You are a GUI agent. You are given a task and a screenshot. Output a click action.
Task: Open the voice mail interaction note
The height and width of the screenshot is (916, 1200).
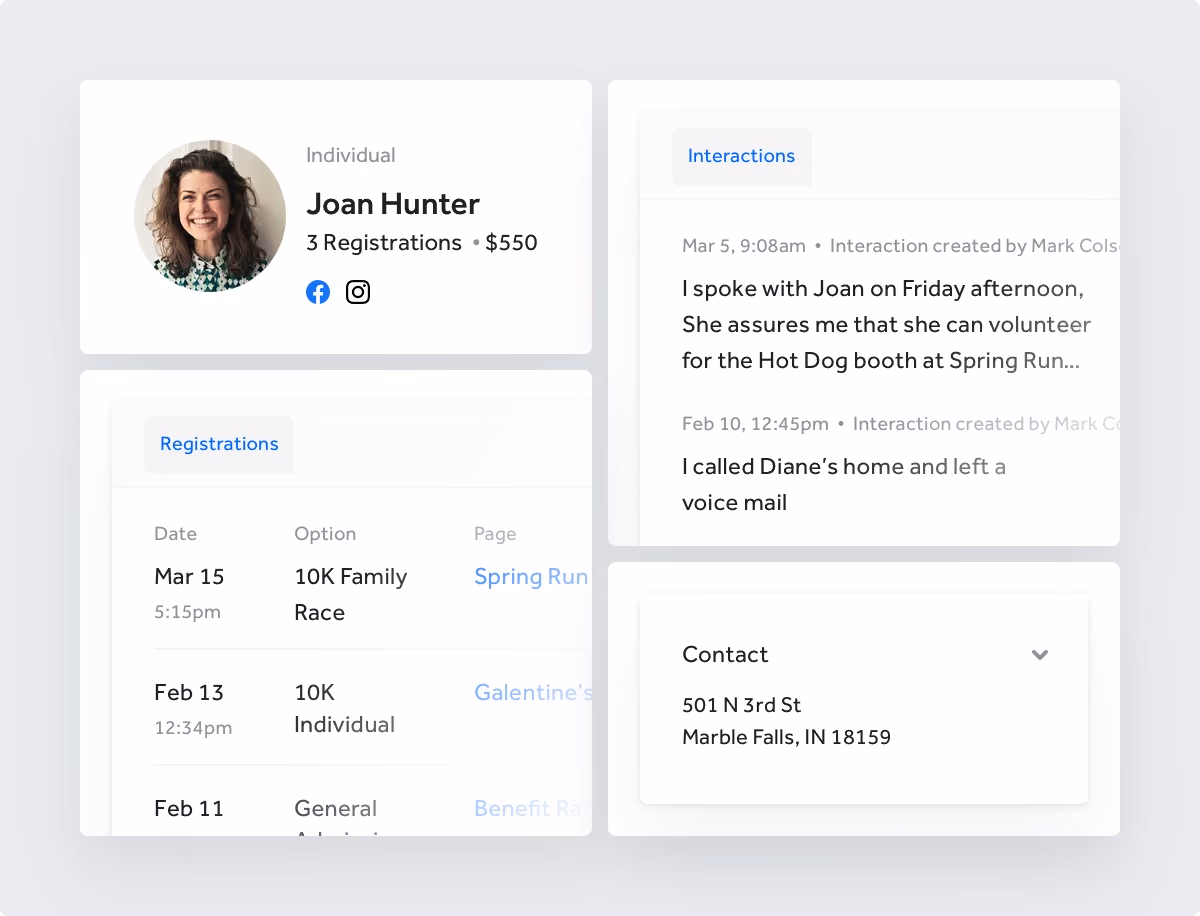pyautogui.click(x=844, y=485)
